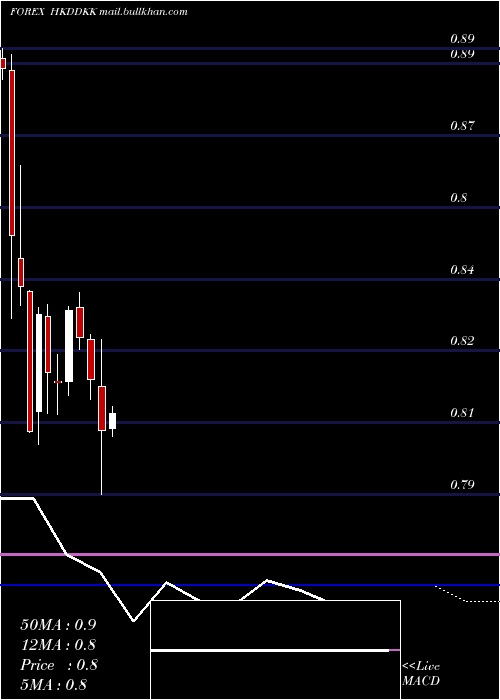Click the tallest red candlestick body
The image size is (500, 700).
tap(12, 153)
